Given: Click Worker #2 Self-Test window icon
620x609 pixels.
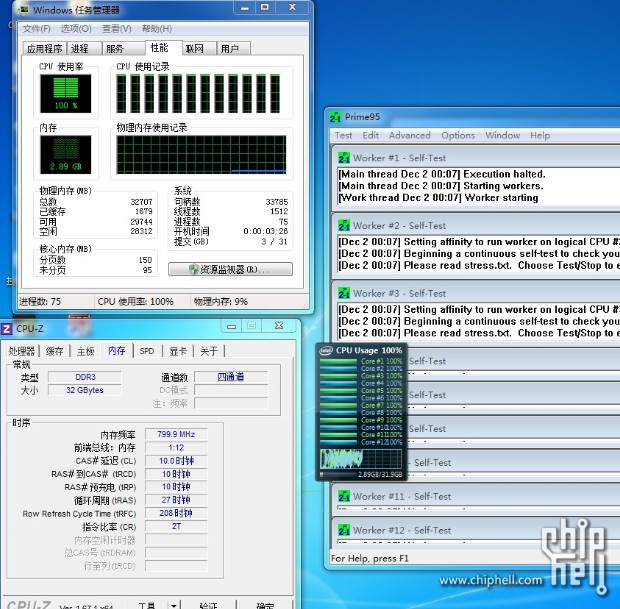Looking at the screenshot, I should [x=344, y=225].
